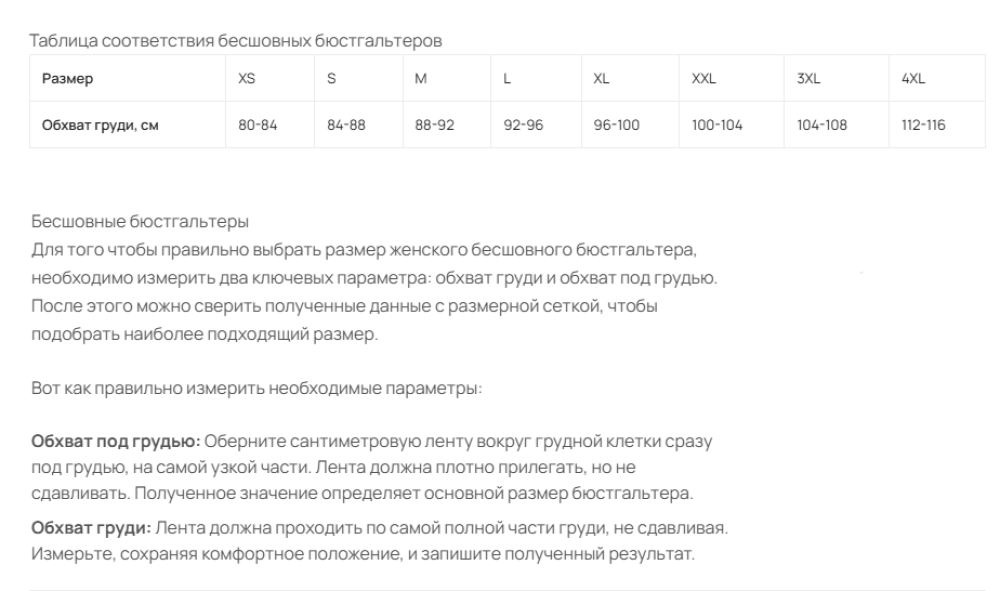Click the 'Обхват груди, см' row label
Viewport: 1000px width, 591px height.
(100, 125)
